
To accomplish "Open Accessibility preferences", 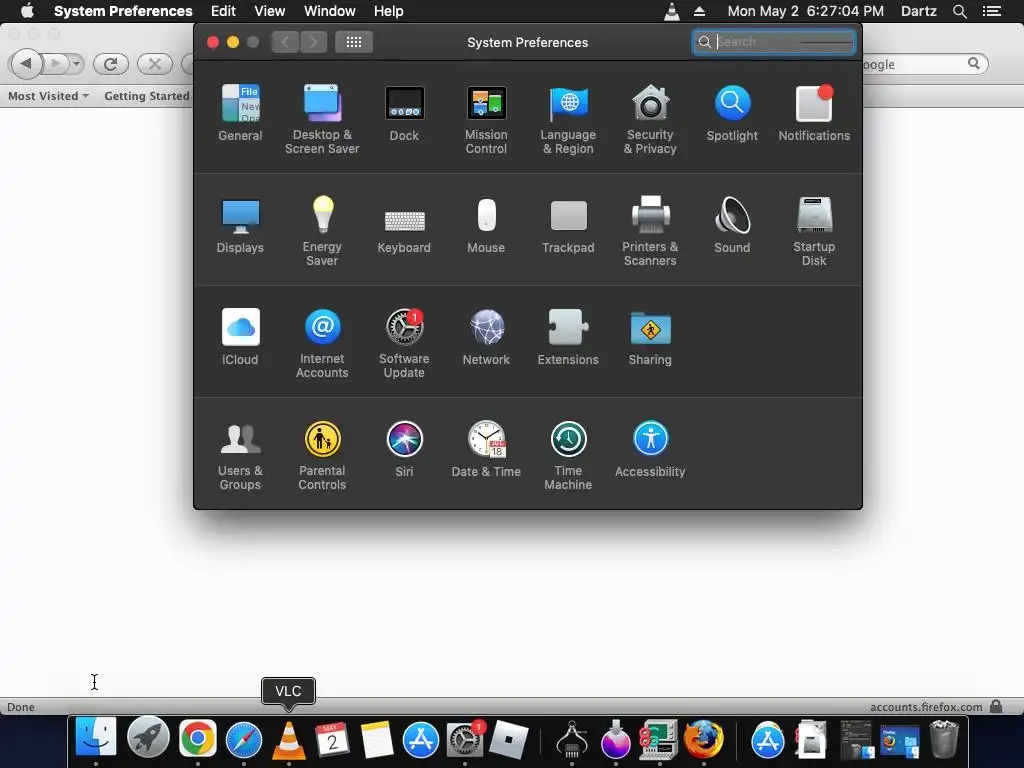I will [650, 449].
